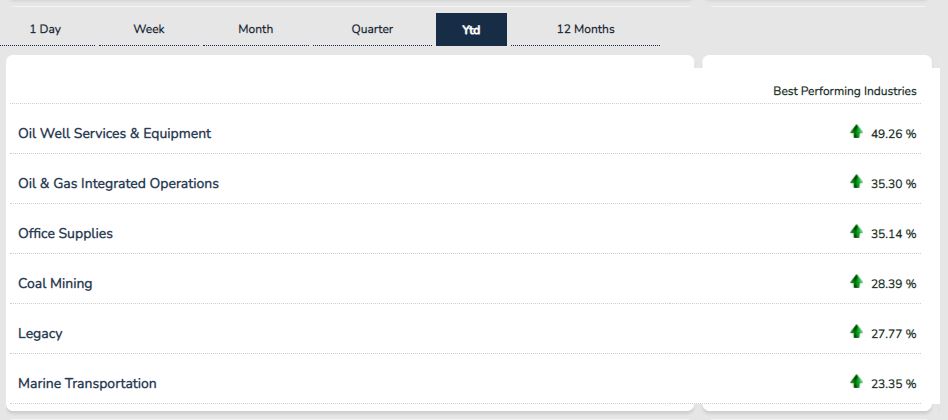Image resolution: width=948 pixels, height=420 pixels.
Task: Select the active Ytd tab
Action: point(472,29)
